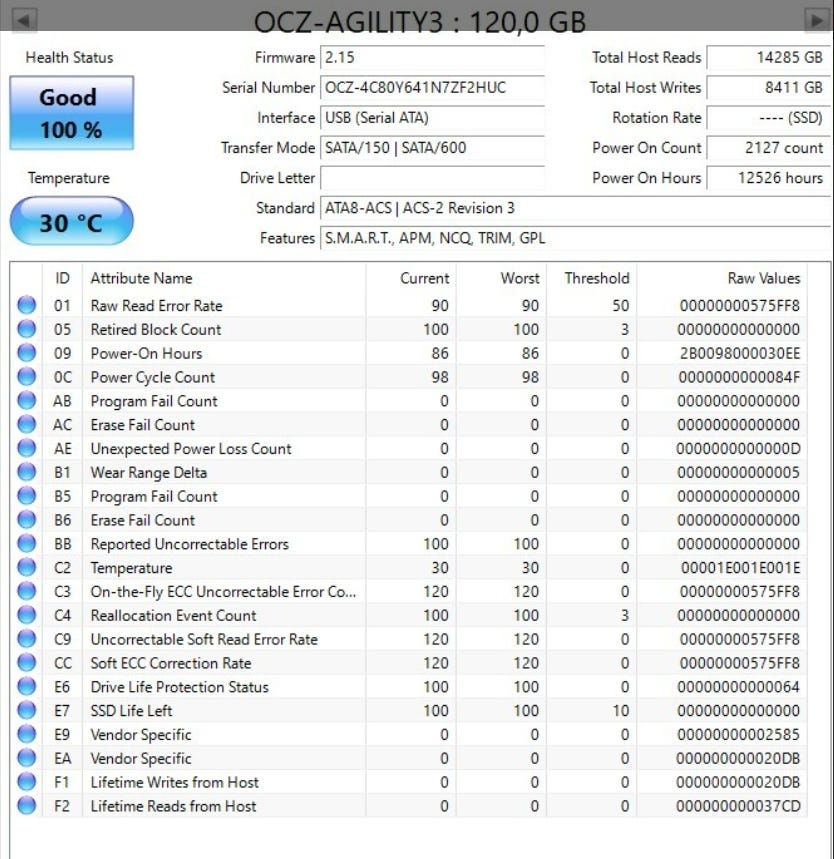This screenshot has width=834, height=859.
Task: Go to previous disk with left arrow
Action: 23,20
